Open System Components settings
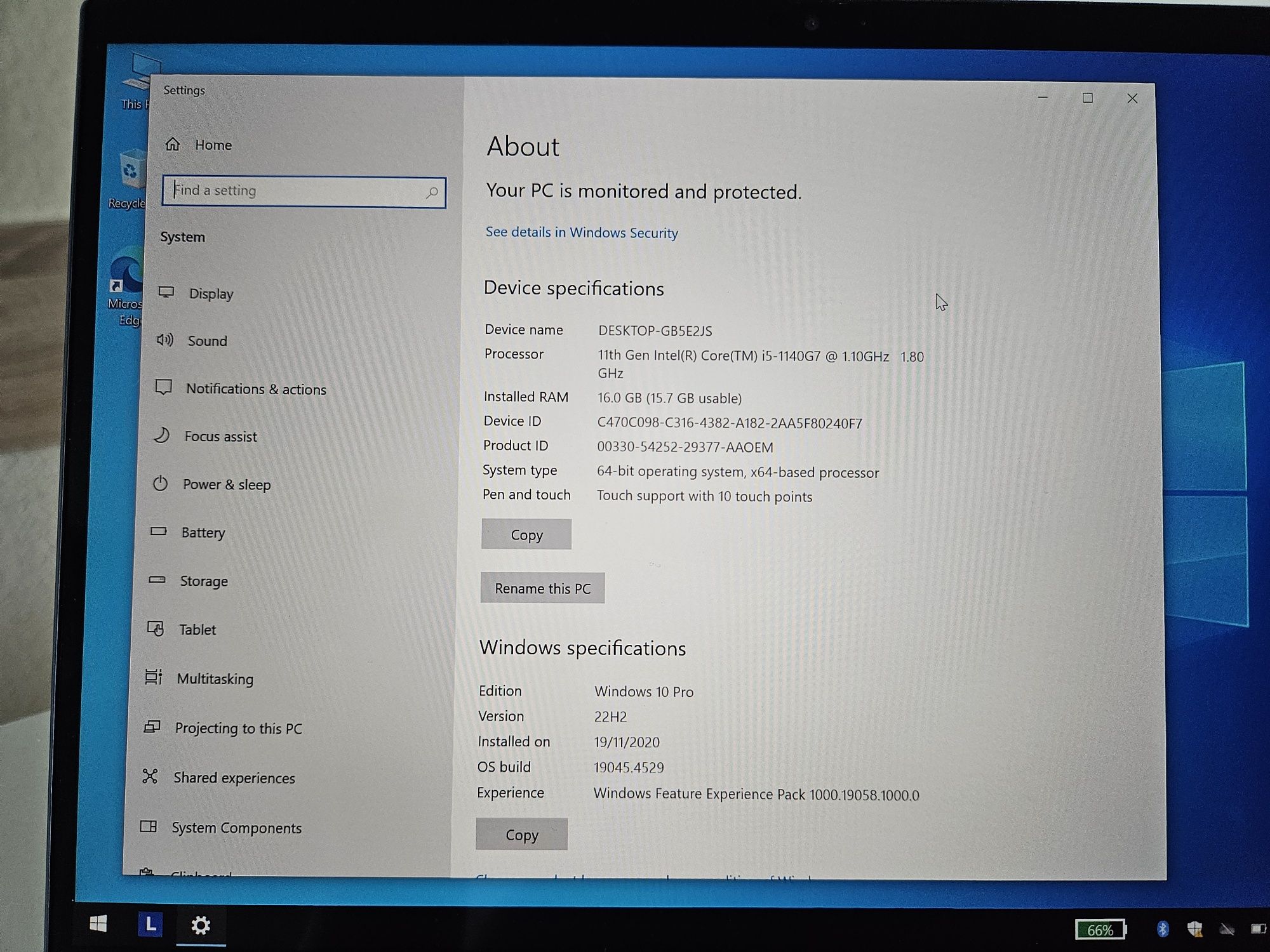Screen dimensions: 1270x952 pyautogui.click(x=221, y=828)
